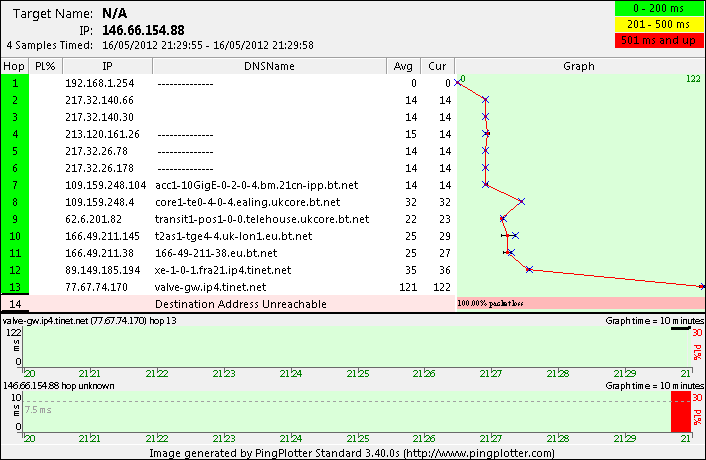Select the green 0 - 200 ms legend swatch
Viewport: 706px width, 460px height.
coord(659,9)
